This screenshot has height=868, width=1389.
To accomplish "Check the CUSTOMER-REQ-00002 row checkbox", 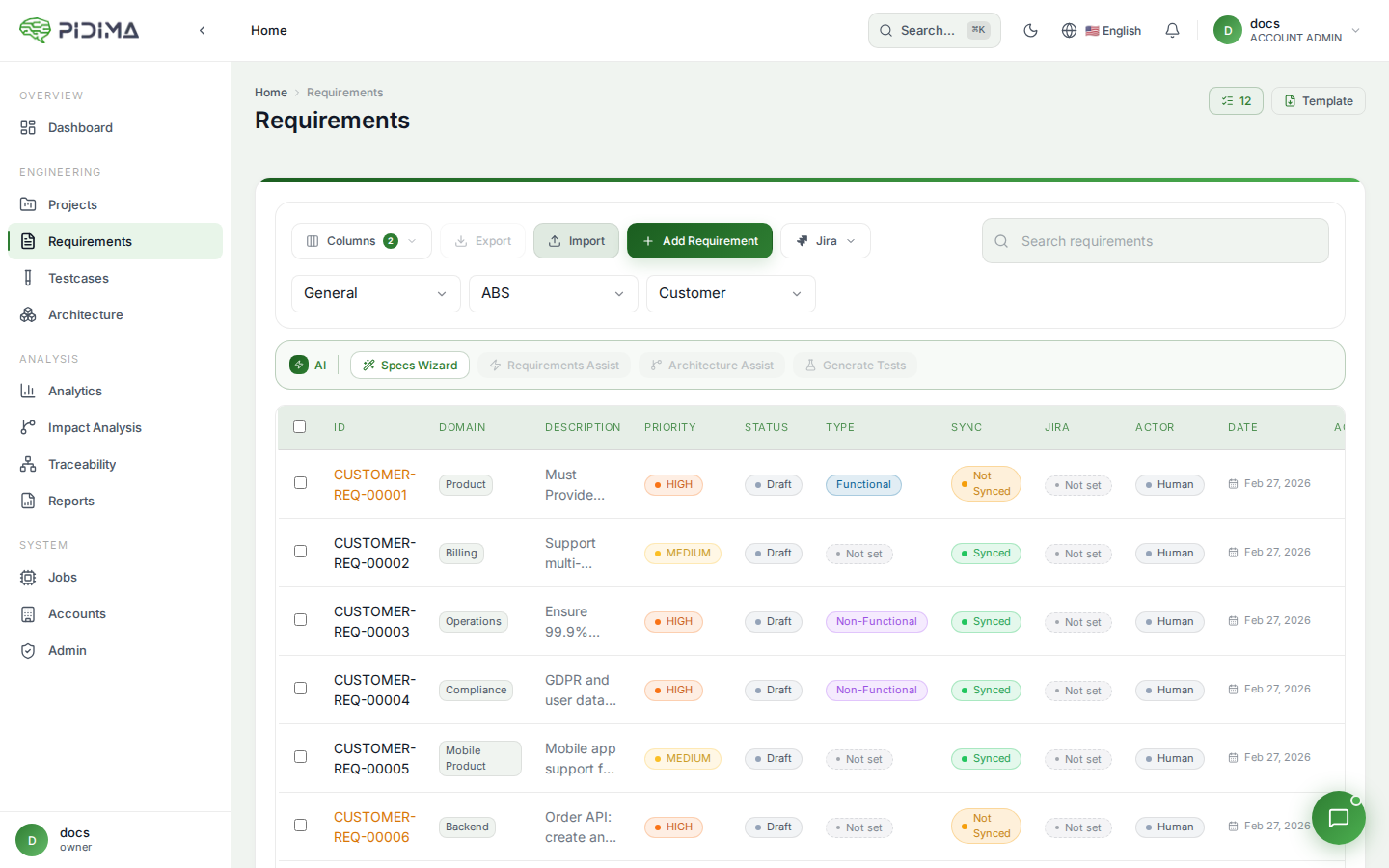I will pyautogui.click(x=301, y=551).
